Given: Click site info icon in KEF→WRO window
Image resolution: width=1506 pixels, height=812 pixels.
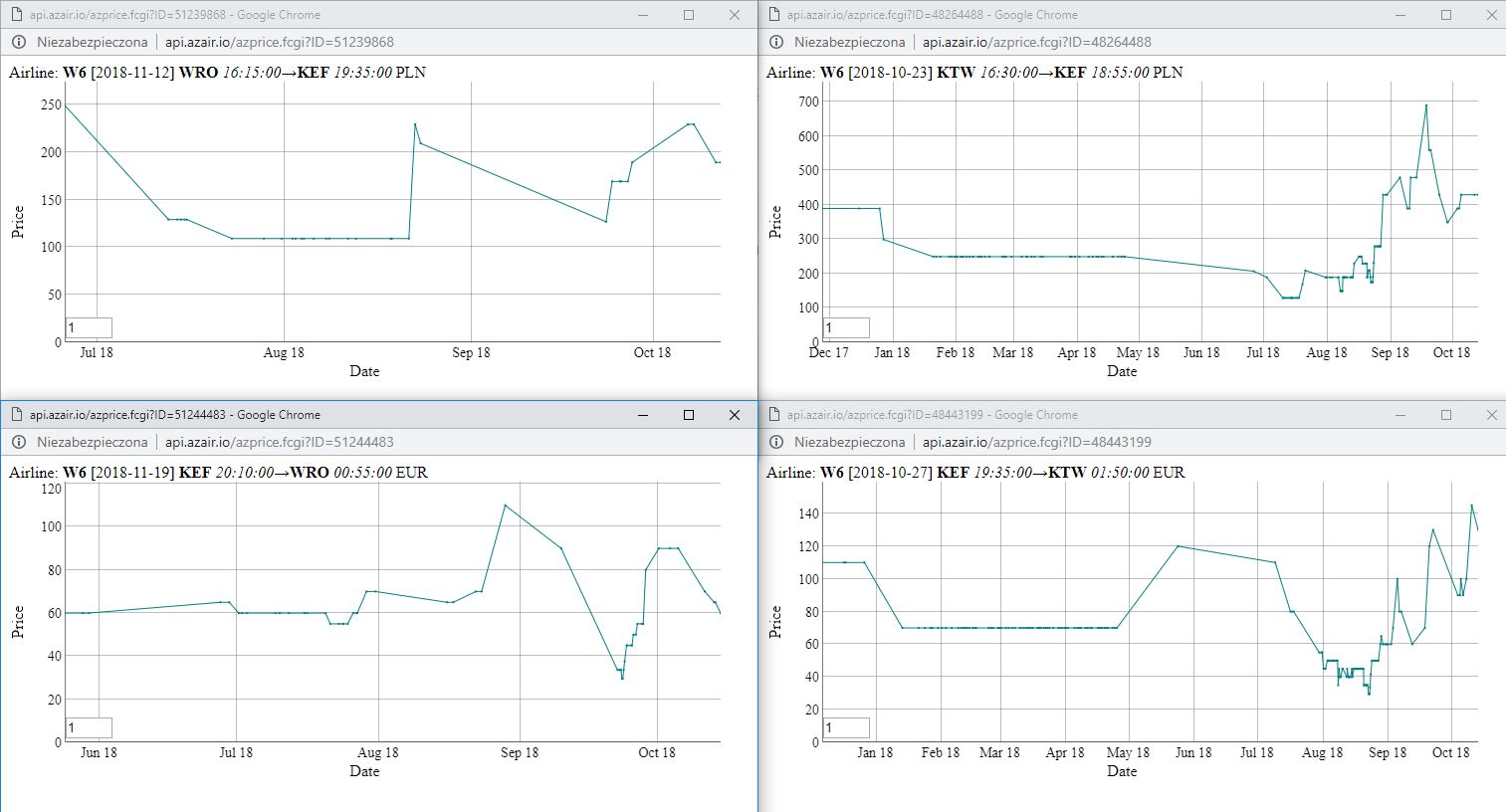Looking at the screenshot, I should tap(19, 442).
